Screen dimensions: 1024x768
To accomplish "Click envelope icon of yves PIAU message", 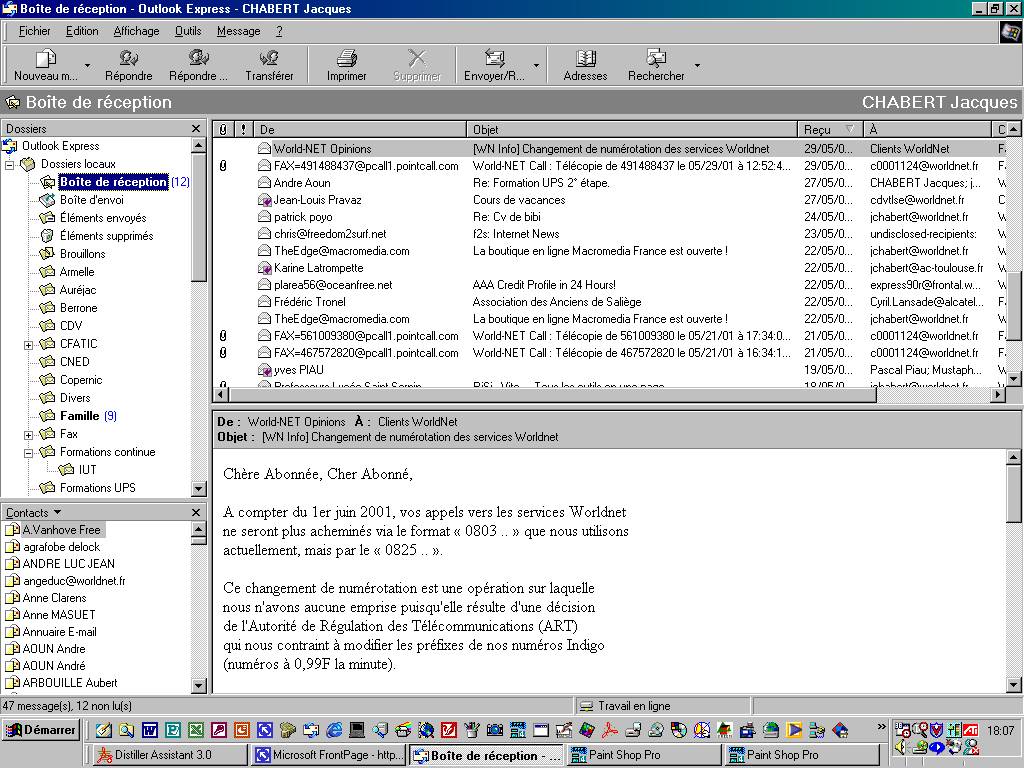I will 264,370.
